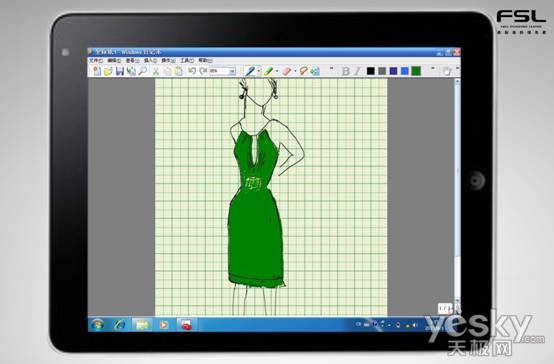Choose the black color swatch
This screenshot has width=554, height=364.
pyautogui.click(x=370, y=71)
